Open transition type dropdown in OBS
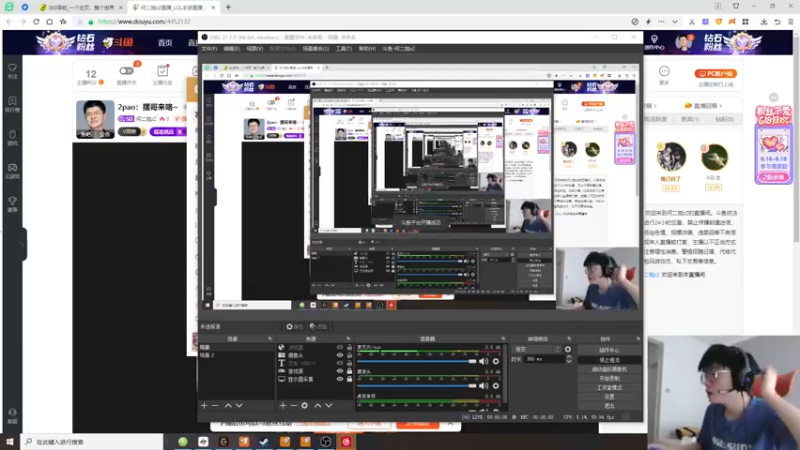800x450 pixels. [537, 349]
